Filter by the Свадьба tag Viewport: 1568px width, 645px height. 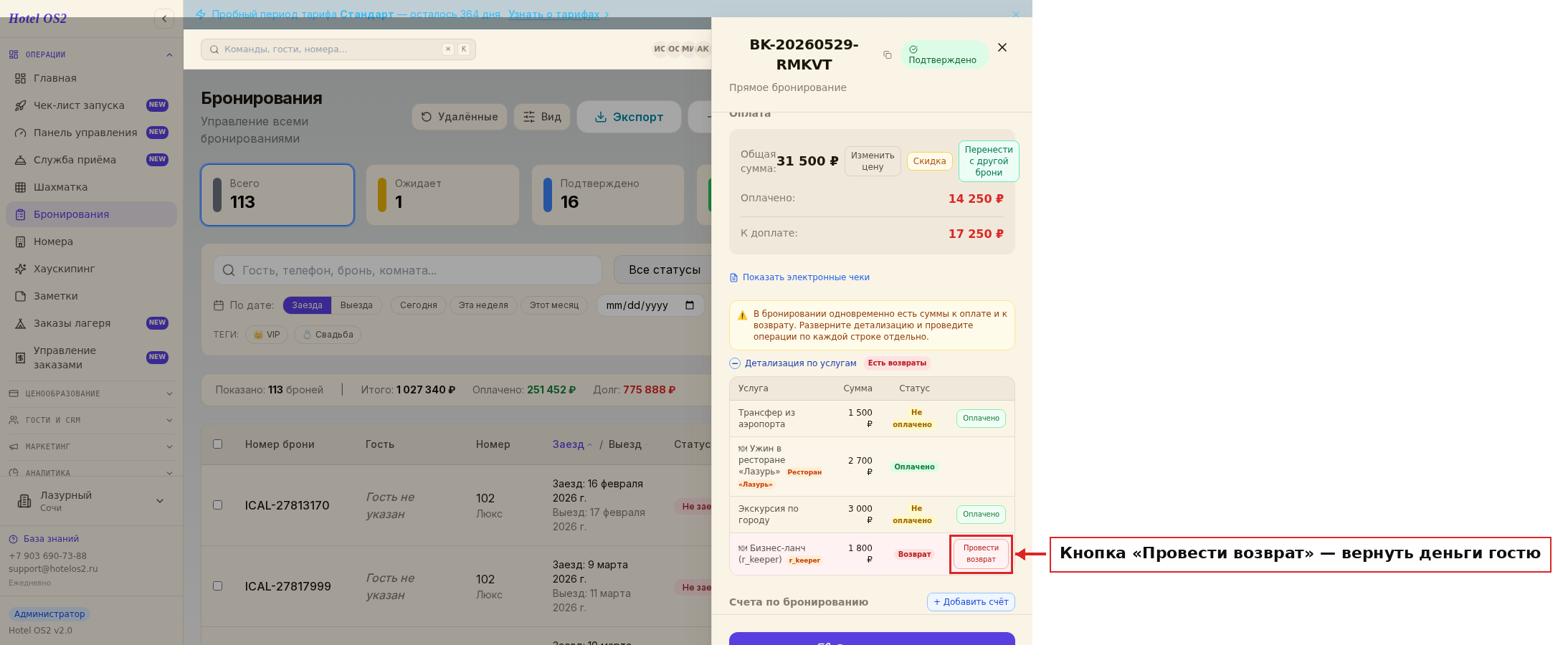coord(328,335)
